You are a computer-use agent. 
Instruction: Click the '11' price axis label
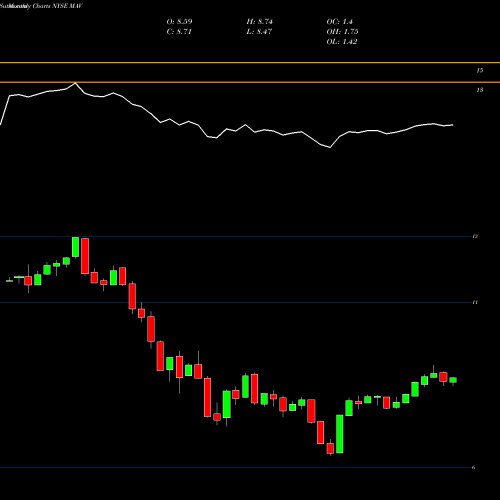[475, 302]
